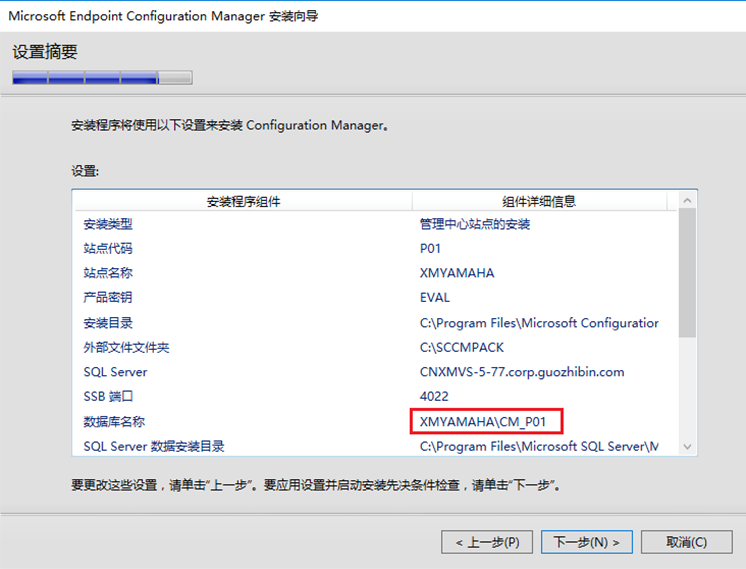Select the SQL Server row label
The width and height of the screenshot is (746, 569).
(x=116, y=372)
